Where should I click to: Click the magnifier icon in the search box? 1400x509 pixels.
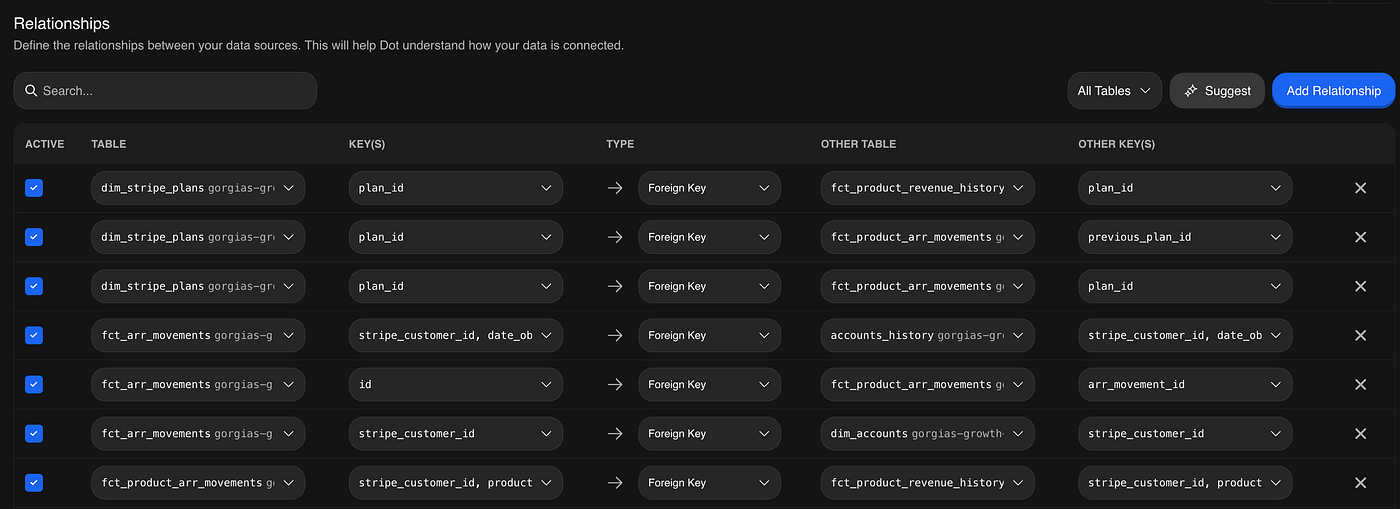[31, 90]
